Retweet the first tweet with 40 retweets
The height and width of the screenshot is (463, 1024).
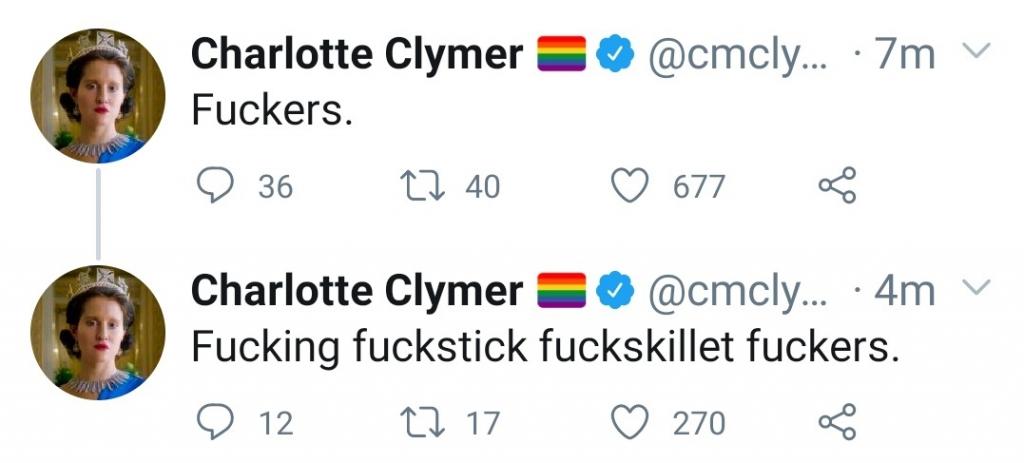pos(421,186)
